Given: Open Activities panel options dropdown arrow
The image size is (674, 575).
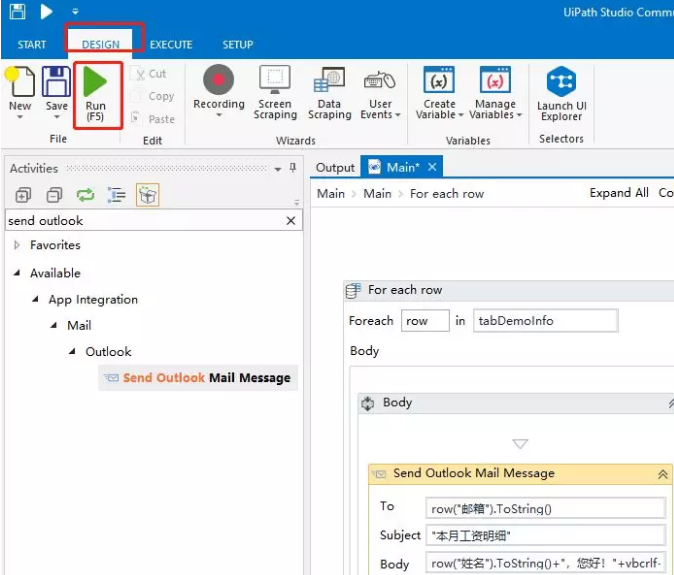Looking at the screenshot, I should point(278,169).
